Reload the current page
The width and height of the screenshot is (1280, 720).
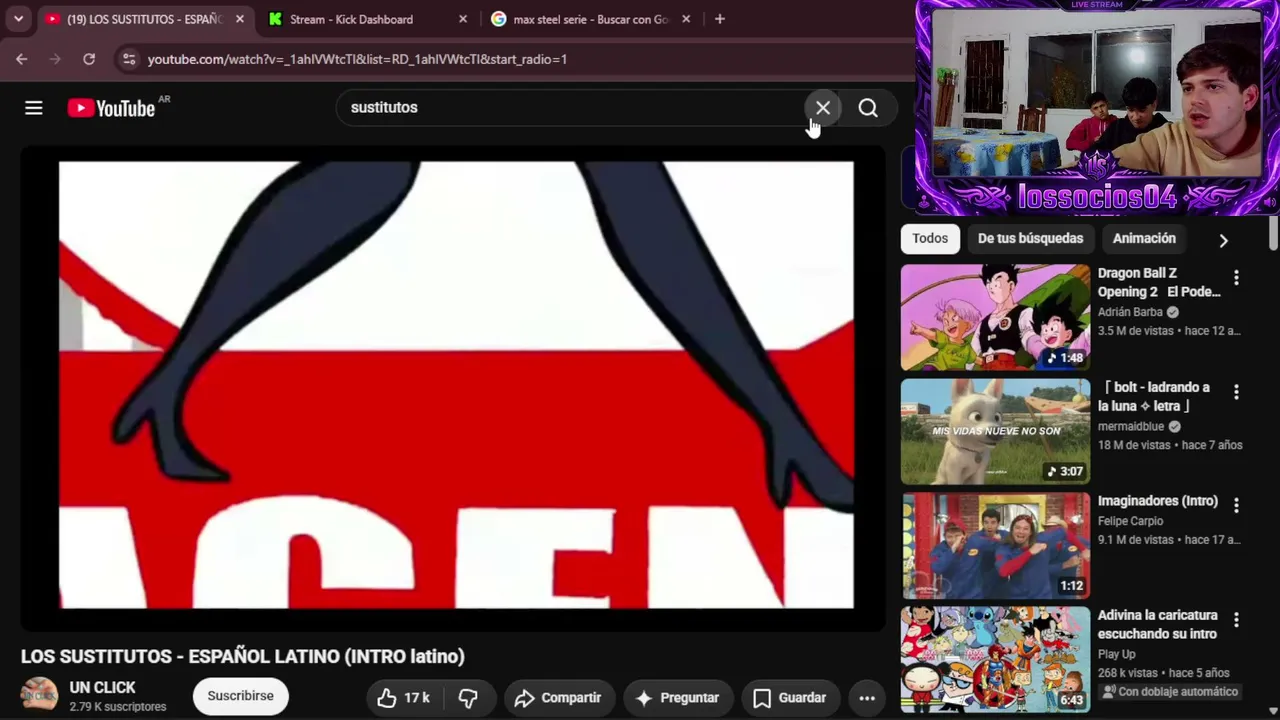[89, 59]
